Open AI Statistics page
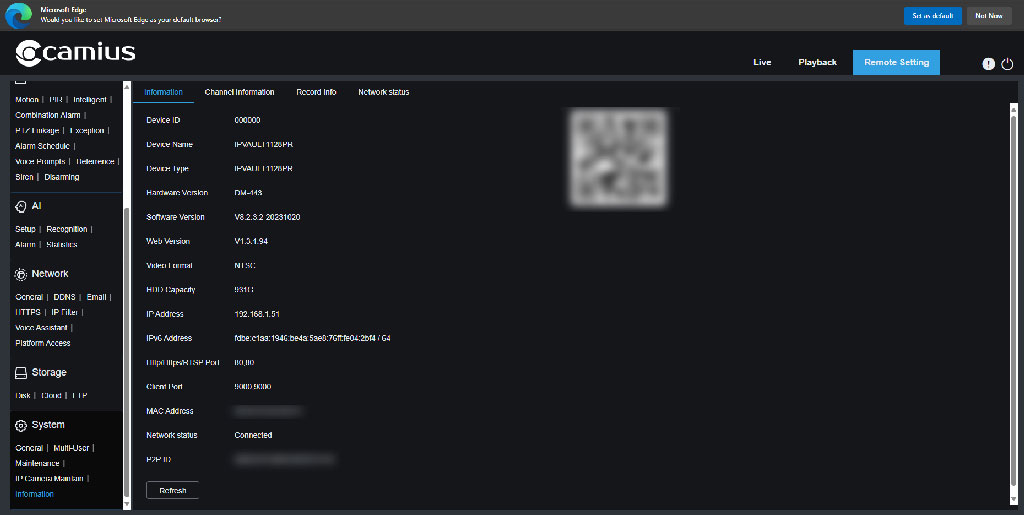This screenshot has height=515, width=1024. [x=61, y=245]
